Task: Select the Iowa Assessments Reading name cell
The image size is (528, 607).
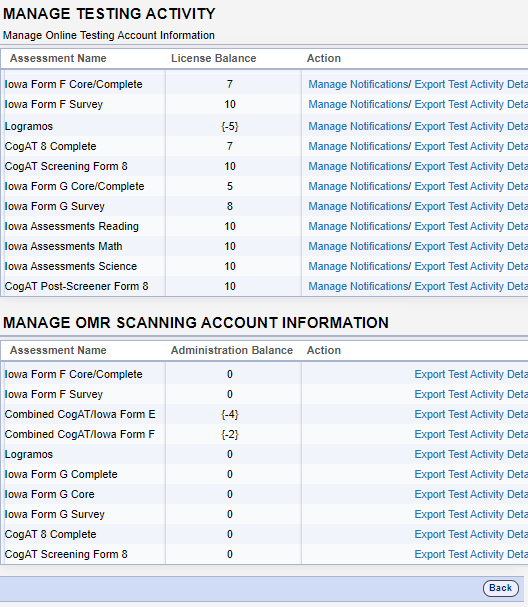Action: click(72, 226)
